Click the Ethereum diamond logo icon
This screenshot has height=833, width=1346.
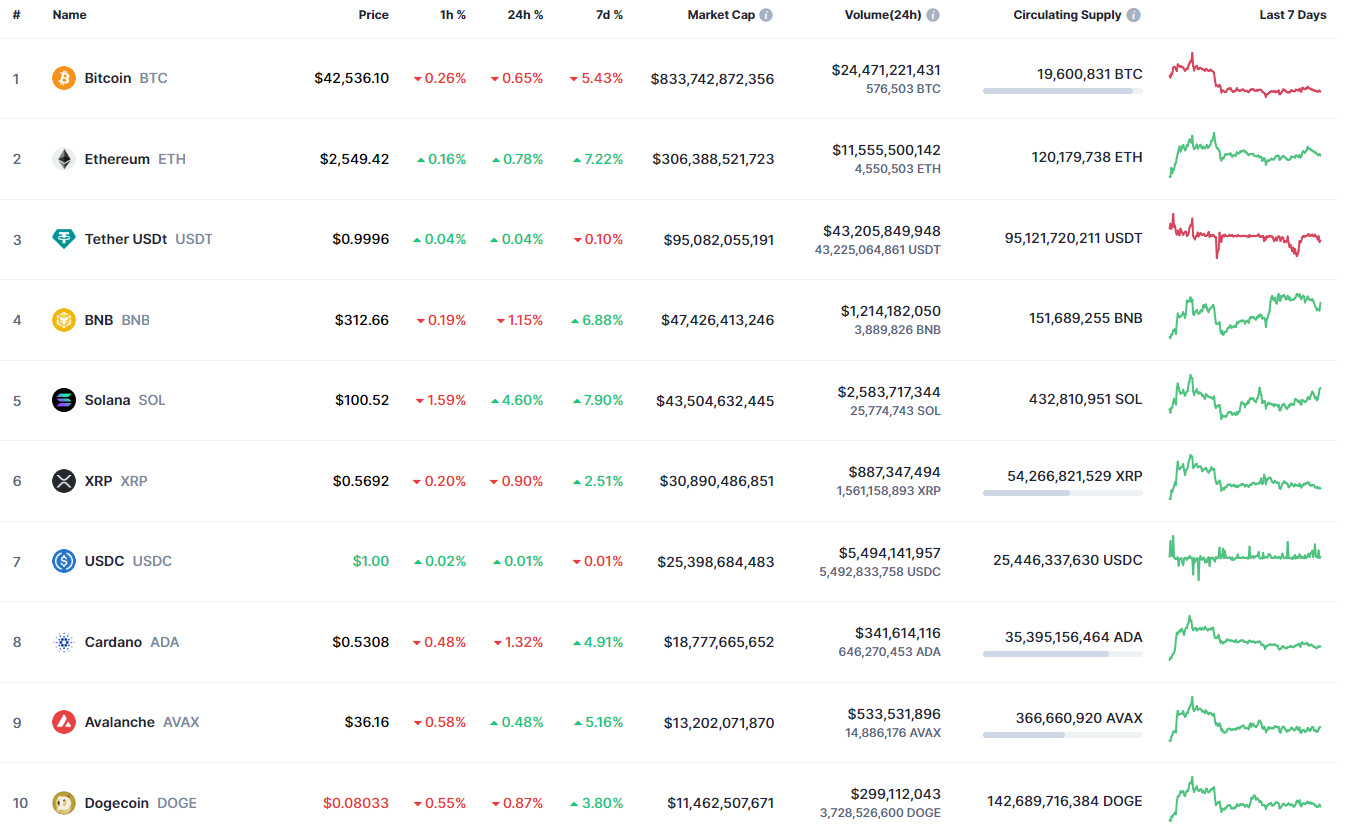[x=64, y=159]
